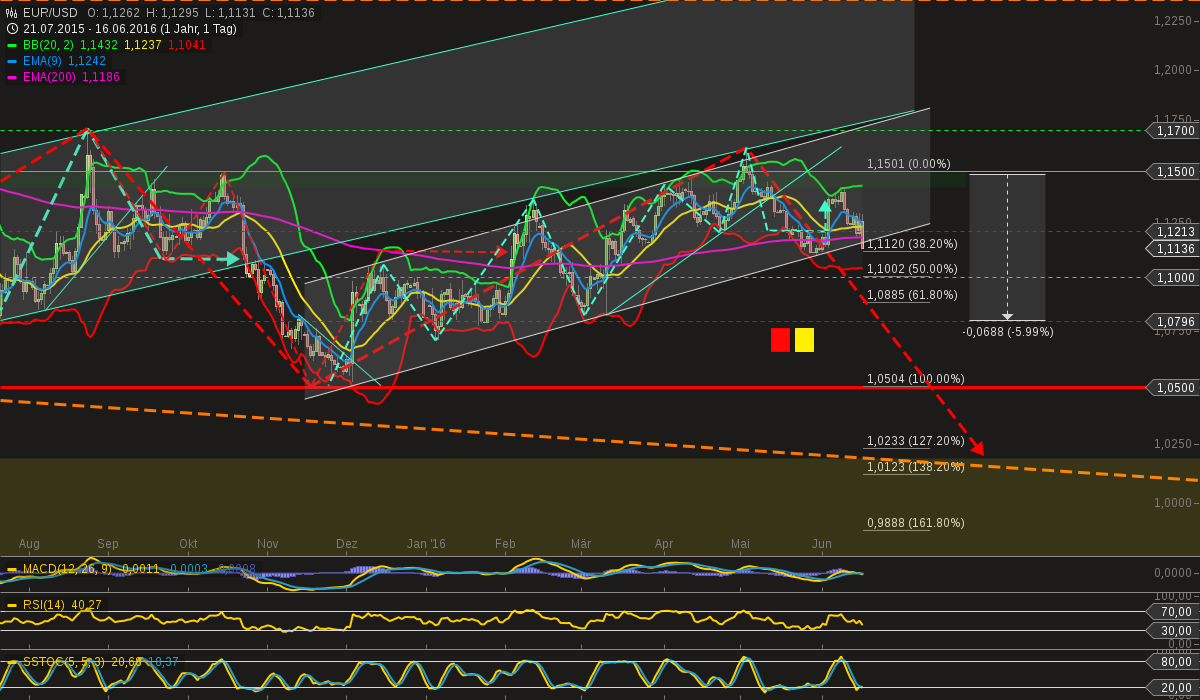Image resolution: width=1200 pixels, height=700 pixels.
Task: Click the close price C: 1,1136
Action: (x=288, y=13)
